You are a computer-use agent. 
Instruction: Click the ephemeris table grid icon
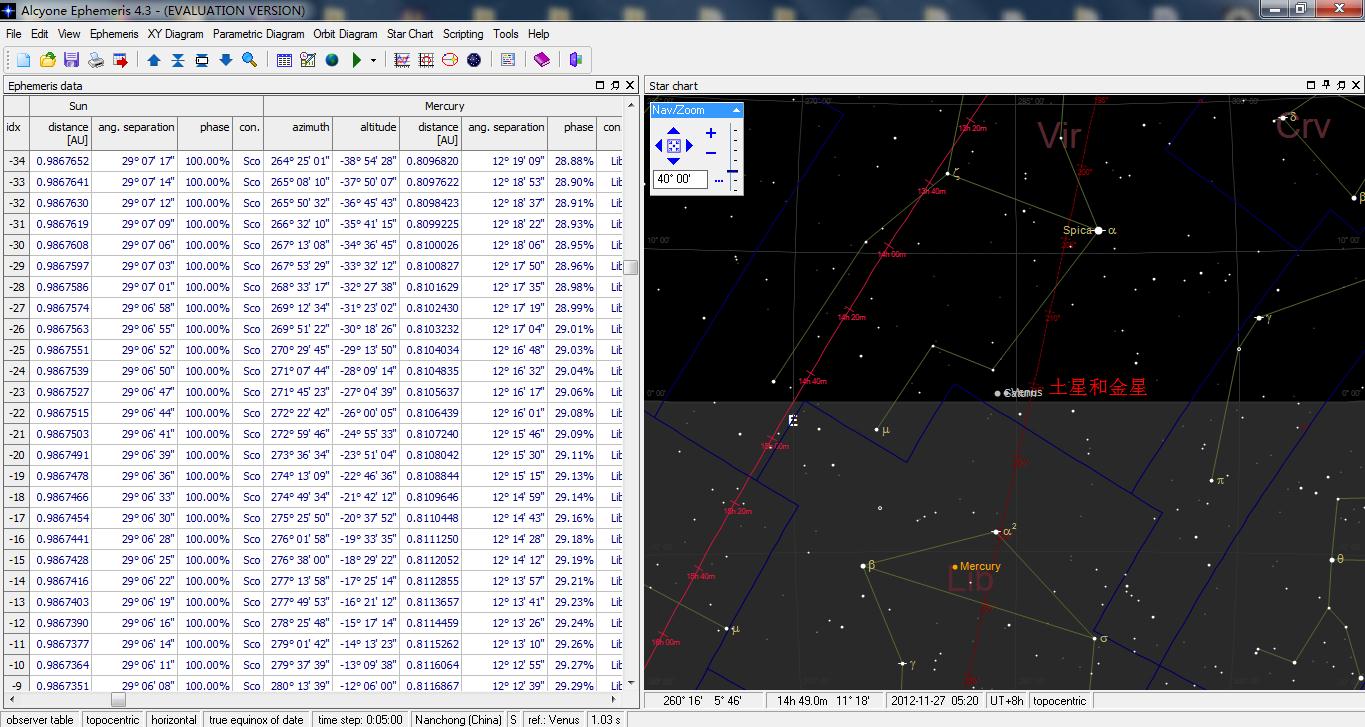284,60
